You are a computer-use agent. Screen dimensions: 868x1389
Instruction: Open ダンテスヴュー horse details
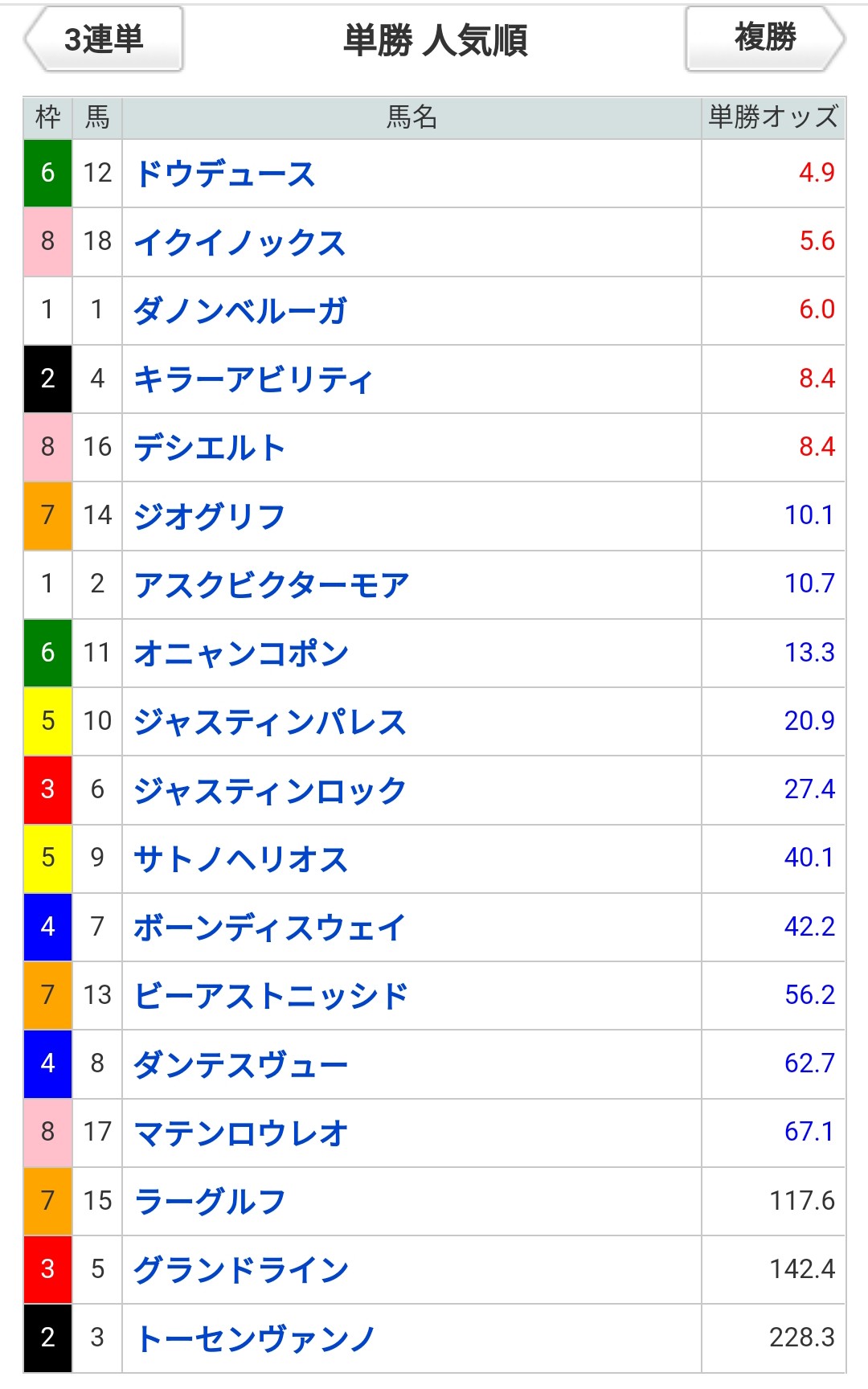[241, 1065]
